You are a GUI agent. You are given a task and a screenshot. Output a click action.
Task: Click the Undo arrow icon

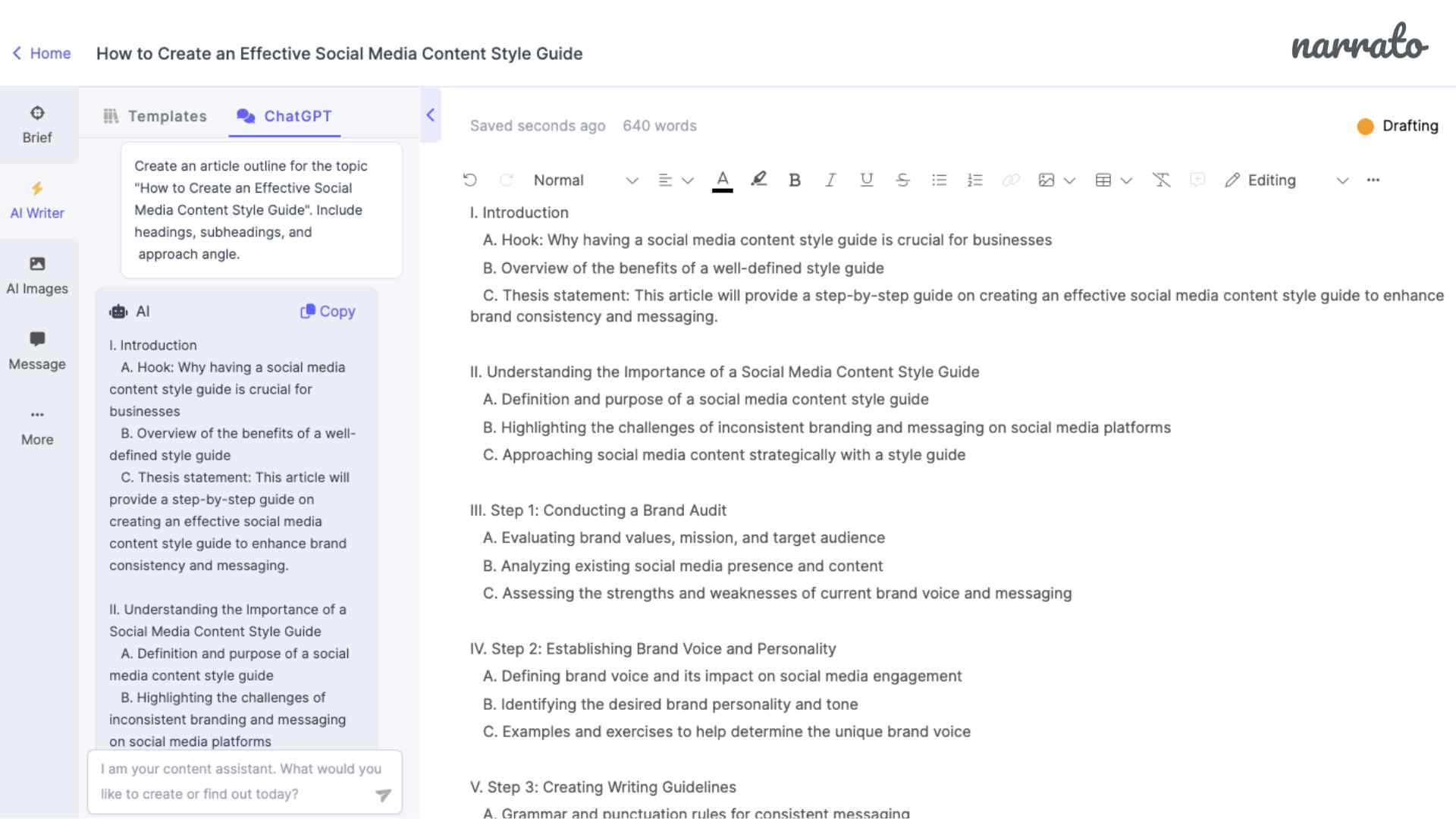(x=470, y=179)
